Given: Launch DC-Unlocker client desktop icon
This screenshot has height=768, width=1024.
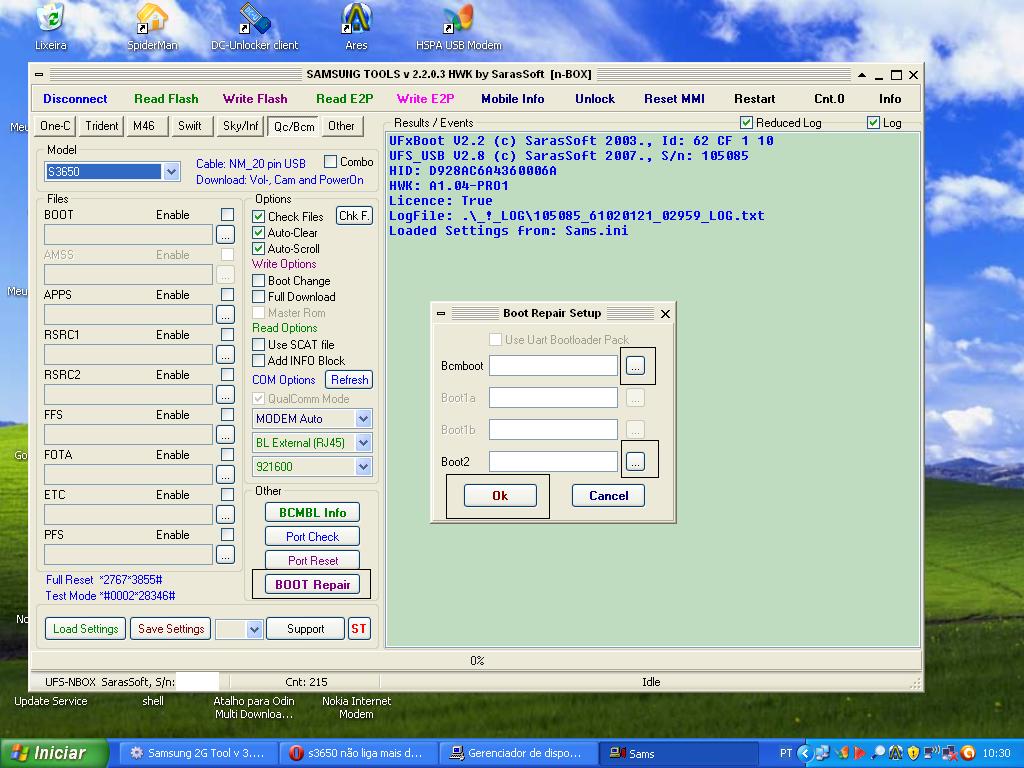Looking at the screenshot, I should (x=254, y=26).
